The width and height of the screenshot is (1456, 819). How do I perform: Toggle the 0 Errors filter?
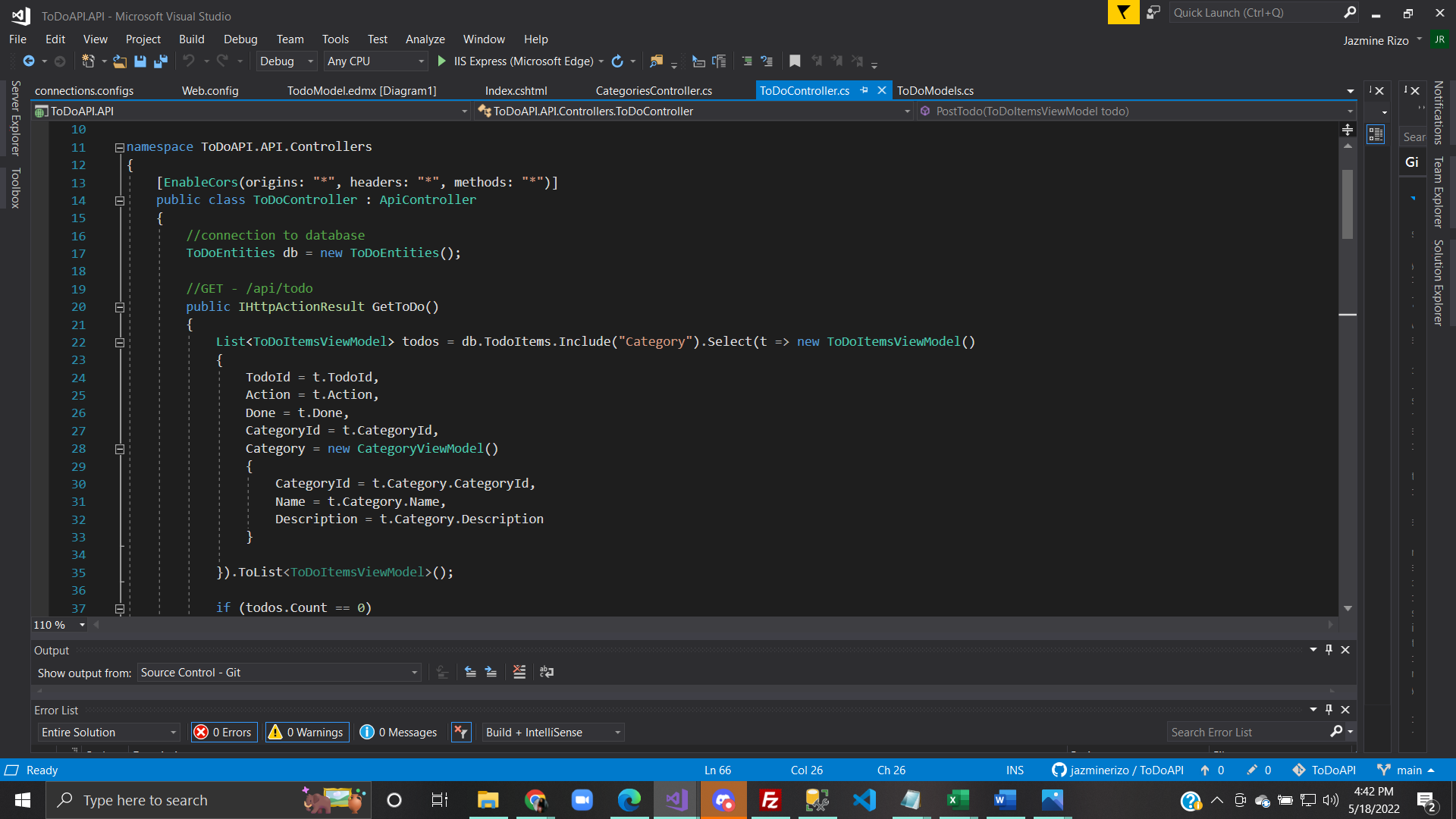(224, 732)
